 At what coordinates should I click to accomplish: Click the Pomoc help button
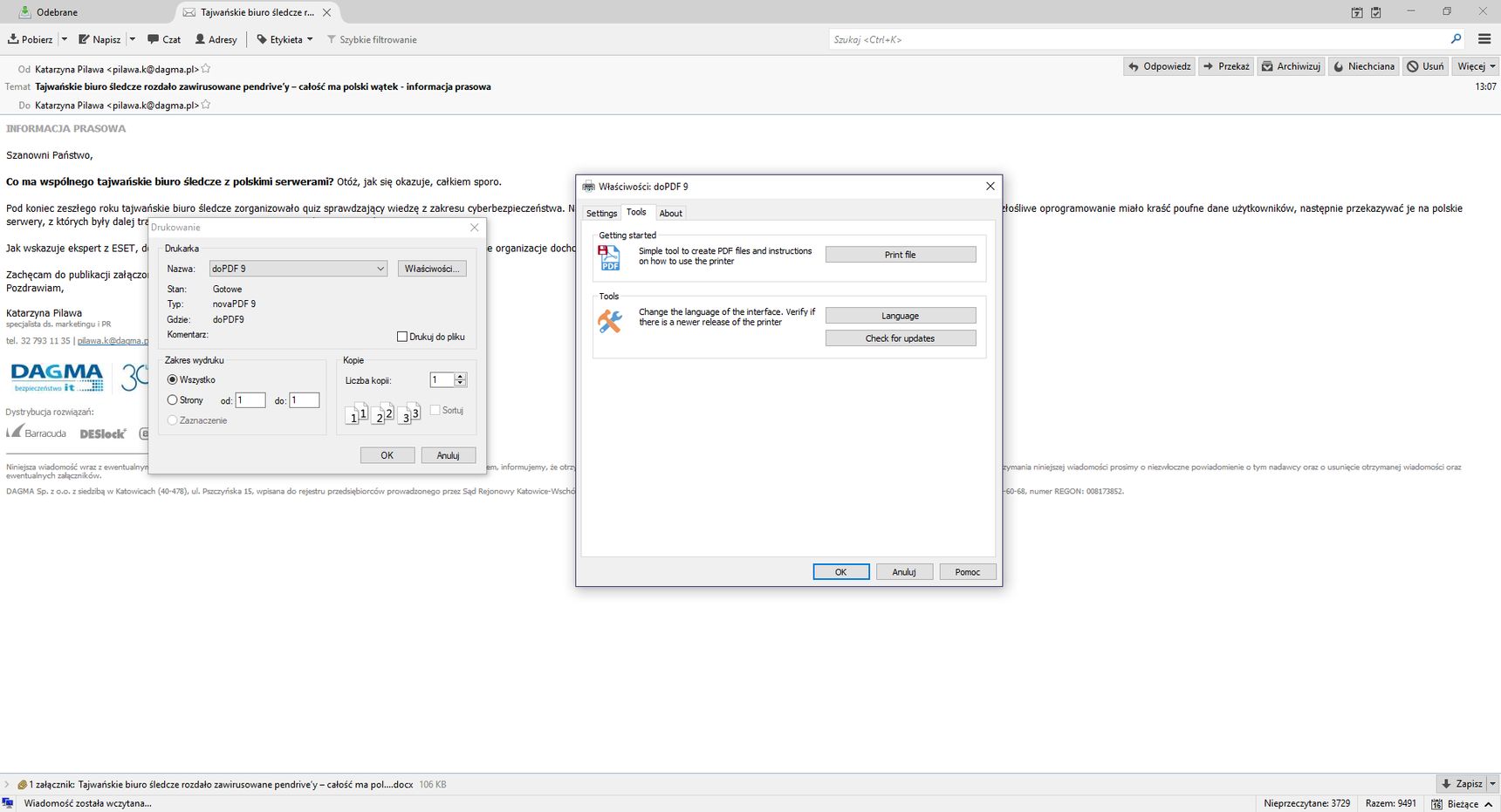click(x=968, y=572)
